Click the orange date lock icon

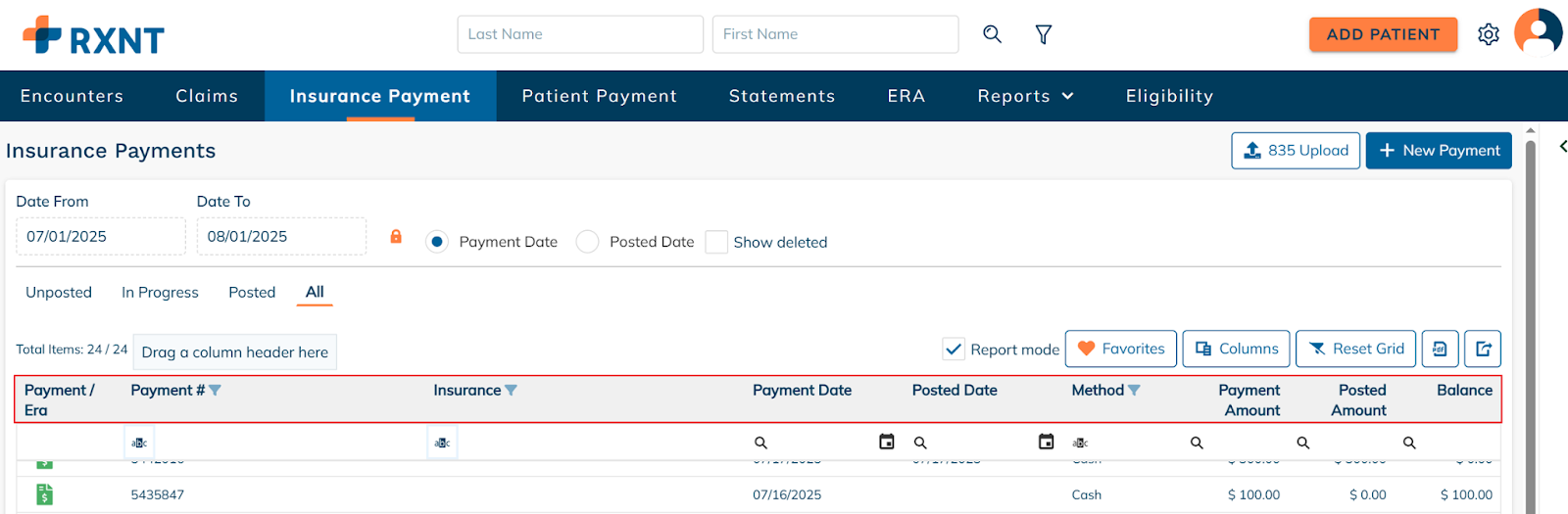tap(396, 237)
